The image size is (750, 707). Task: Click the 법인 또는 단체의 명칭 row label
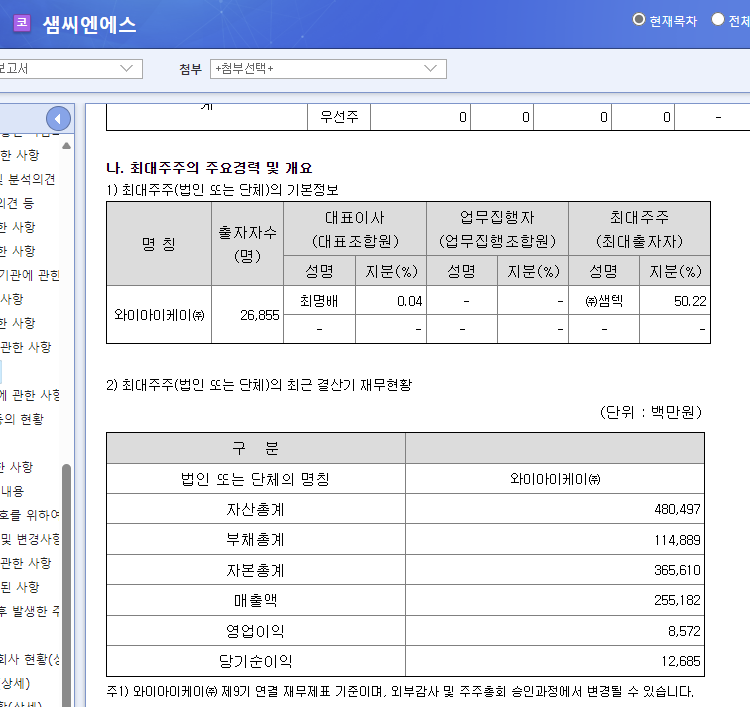click(x=255, y=479)
